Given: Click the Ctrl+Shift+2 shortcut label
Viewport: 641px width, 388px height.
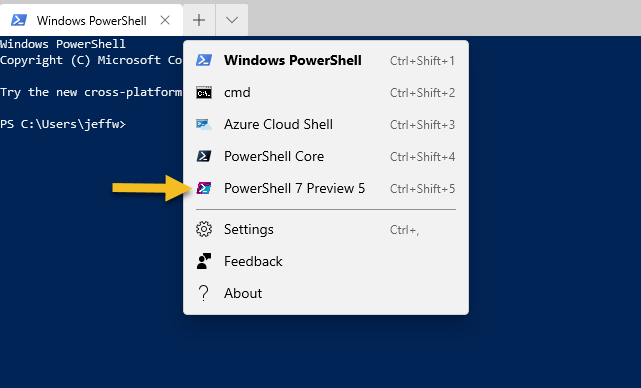Looking at the screenshot, I should pyautogui.click(x=422, y=93).
